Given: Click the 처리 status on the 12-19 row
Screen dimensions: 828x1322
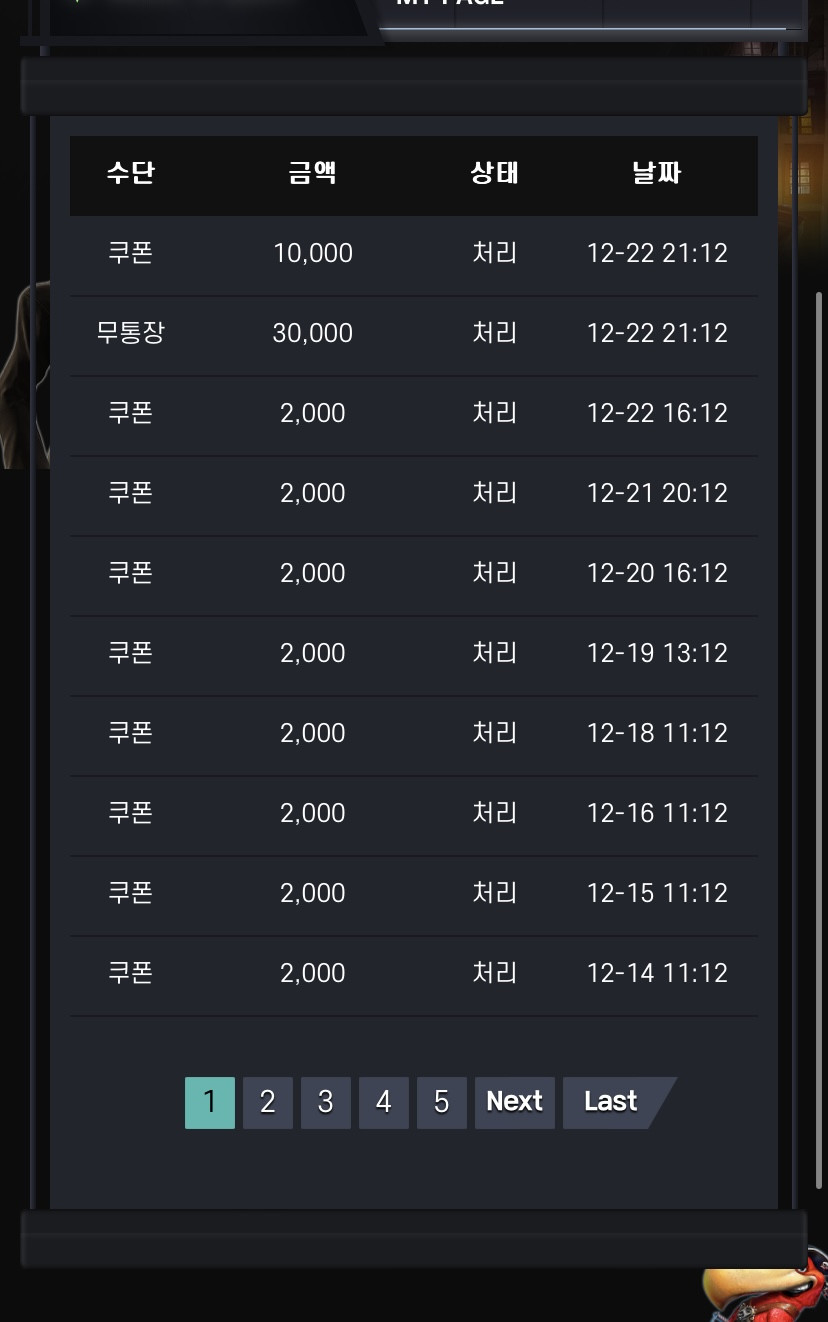Looking at the screenshot, I should pyautogui.click(x=495, y=653).
